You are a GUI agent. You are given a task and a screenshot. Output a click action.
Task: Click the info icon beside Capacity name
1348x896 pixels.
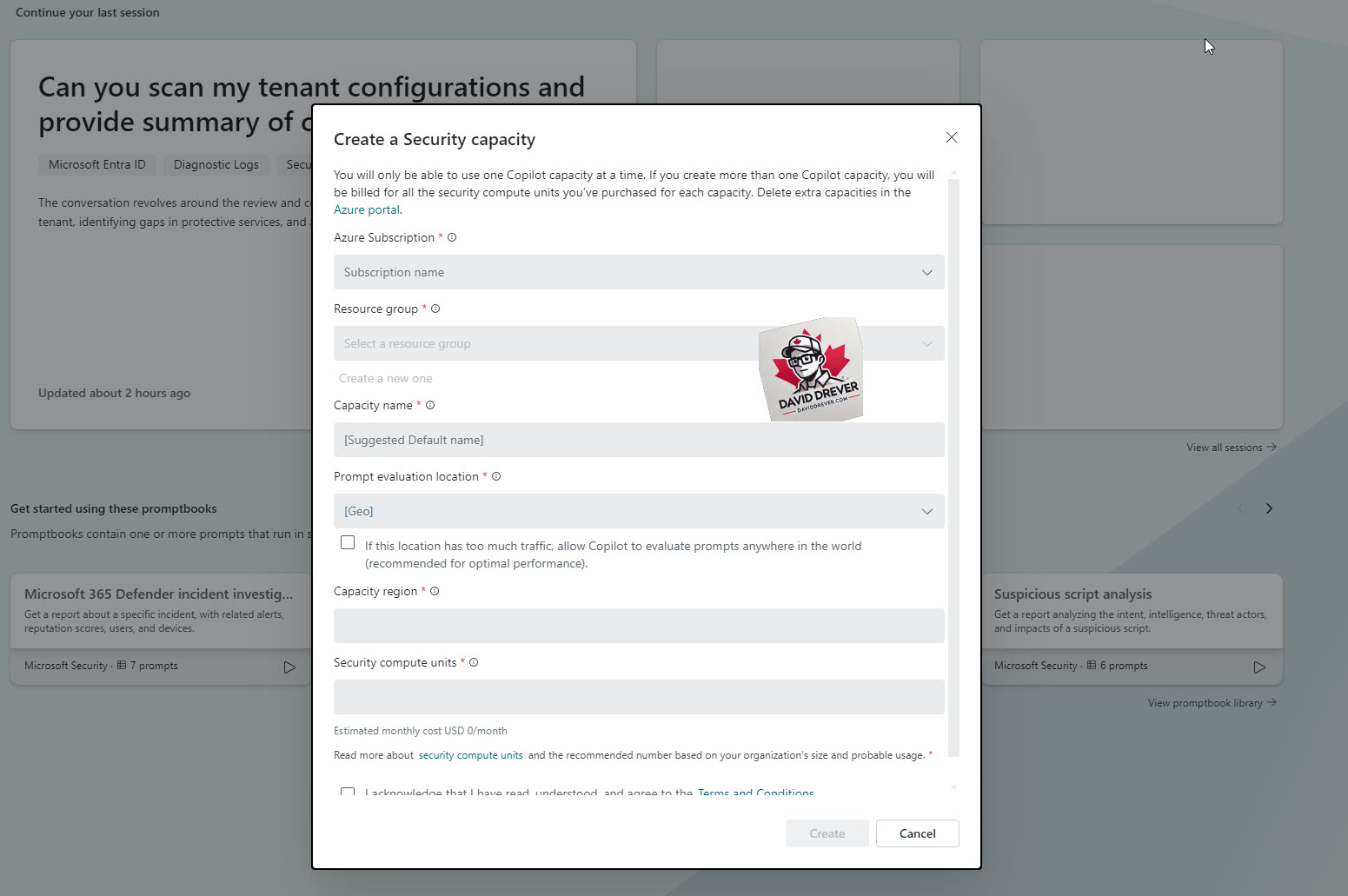[430, 405]
